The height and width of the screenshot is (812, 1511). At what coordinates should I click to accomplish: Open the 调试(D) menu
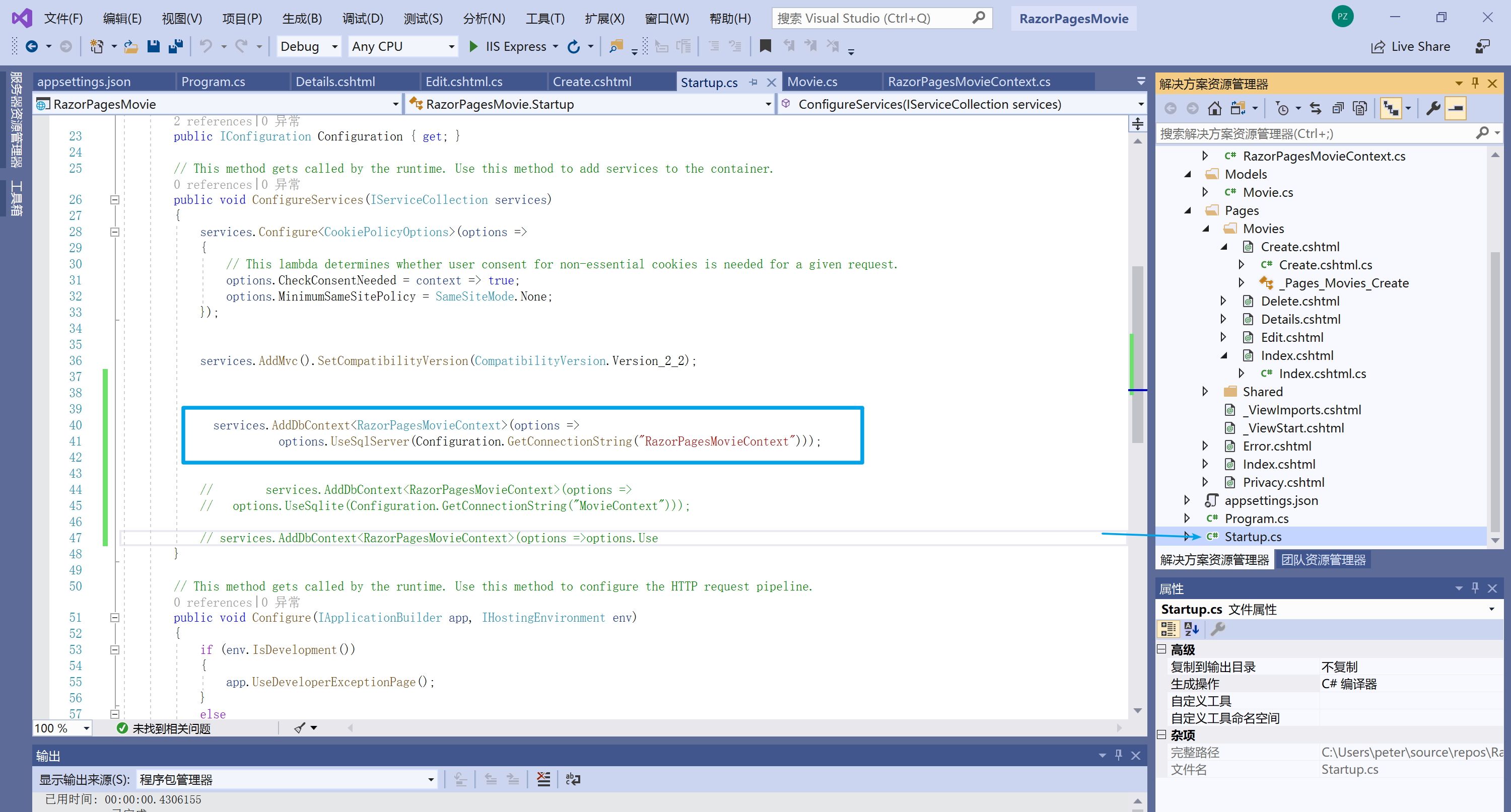(362, 18)
